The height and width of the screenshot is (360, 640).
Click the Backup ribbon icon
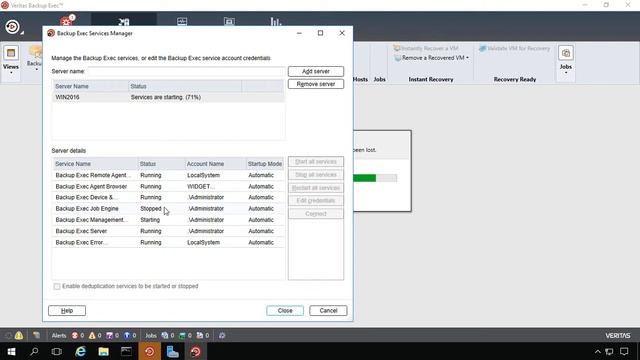(35, 53)
